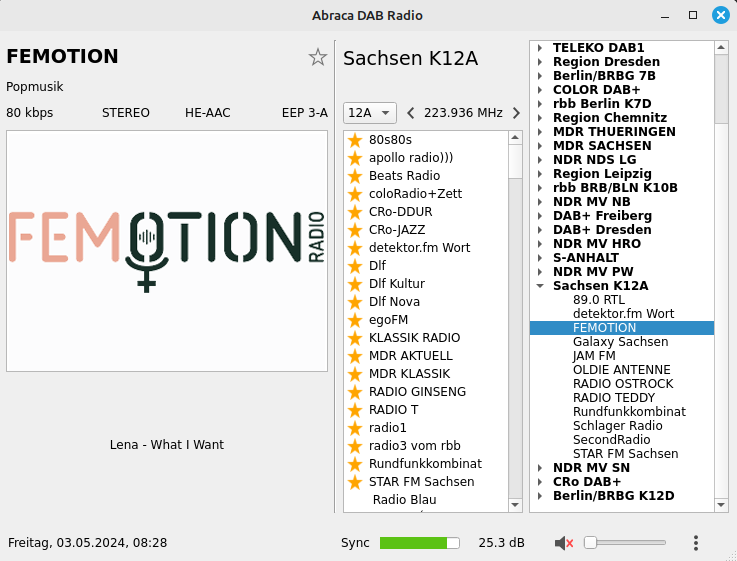
Task: Expand the TELEKO DAB1 ensemble
Action: pos(540,48)
